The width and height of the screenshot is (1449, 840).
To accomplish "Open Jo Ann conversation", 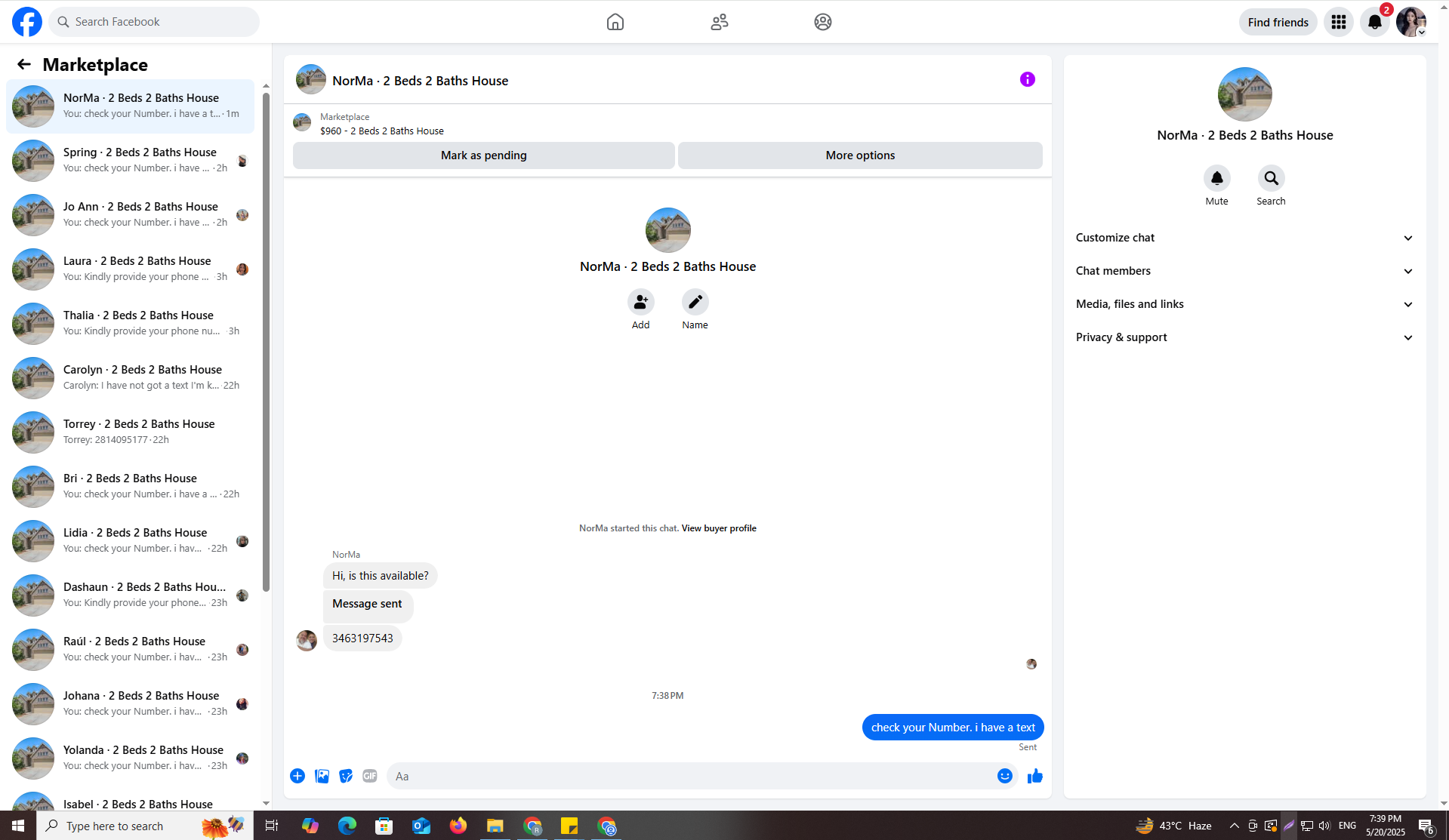I will (x=130, y=214).
